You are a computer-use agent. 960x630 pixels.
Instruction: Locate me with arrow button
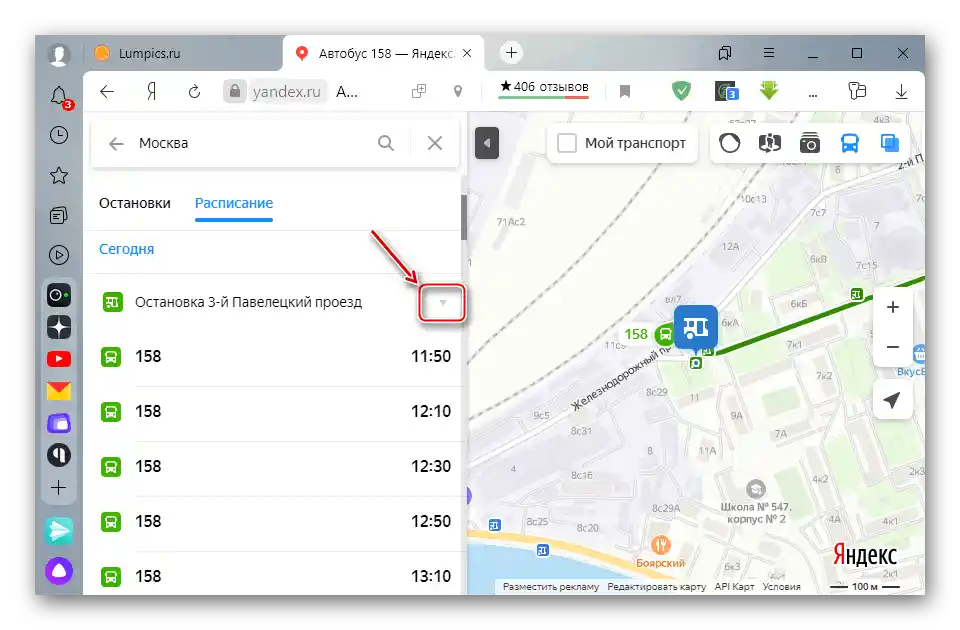(x=893, y=400)
